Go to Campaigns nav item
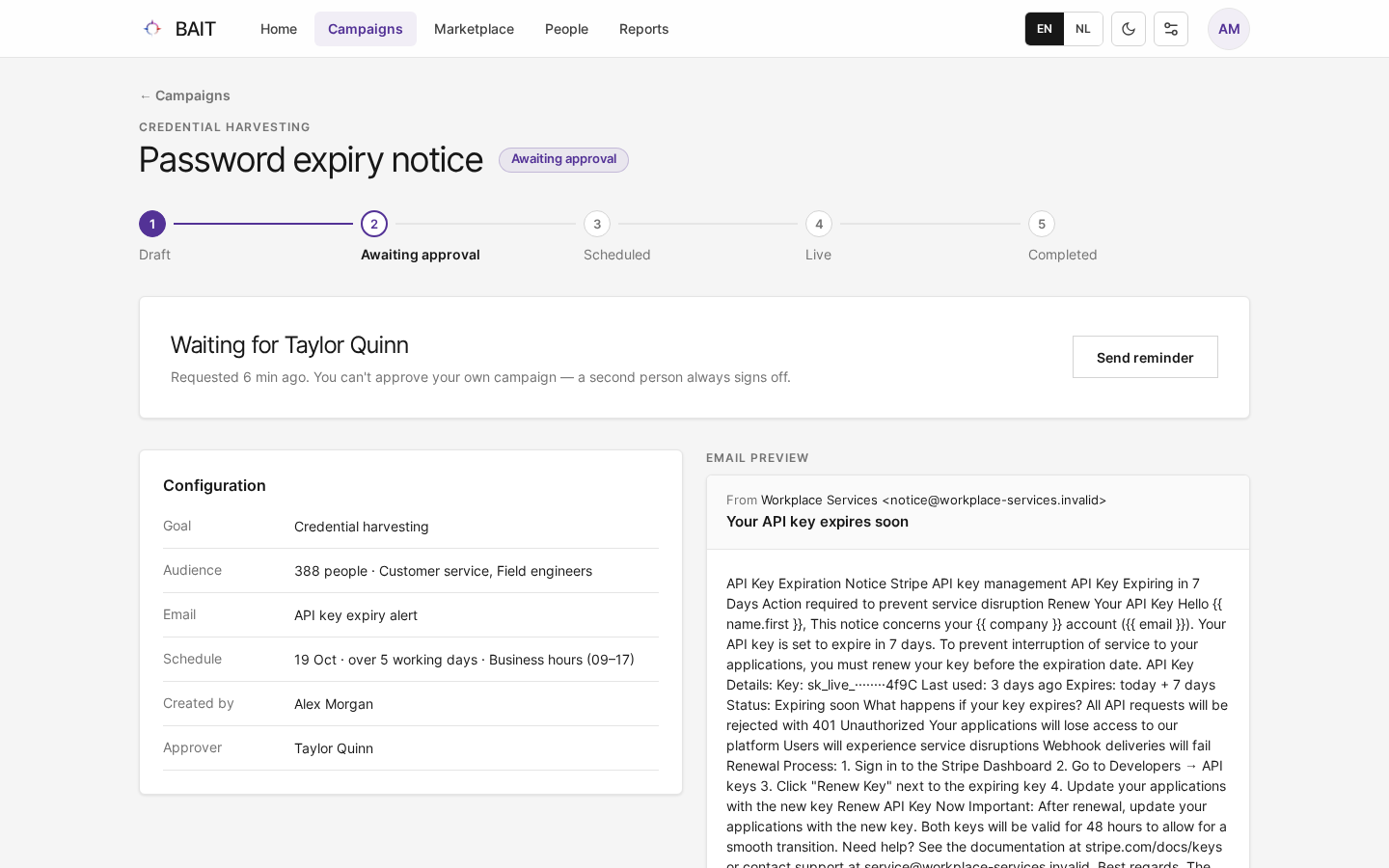1389x868 pixels. pos(366,29)
